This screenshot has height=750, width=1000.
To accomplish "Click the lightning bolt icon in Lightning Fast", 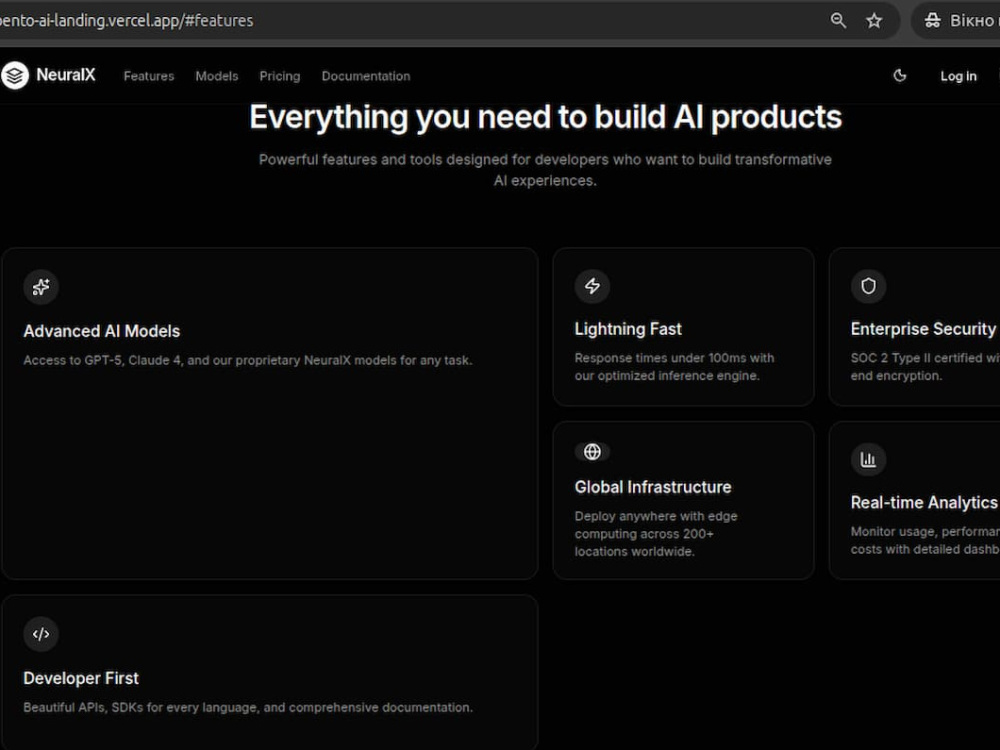I will click(x=592, y=286).
